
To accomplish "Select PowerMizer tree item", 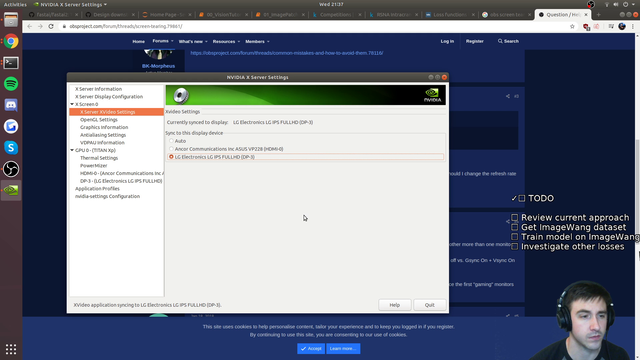I will click(x=93, y=166).
